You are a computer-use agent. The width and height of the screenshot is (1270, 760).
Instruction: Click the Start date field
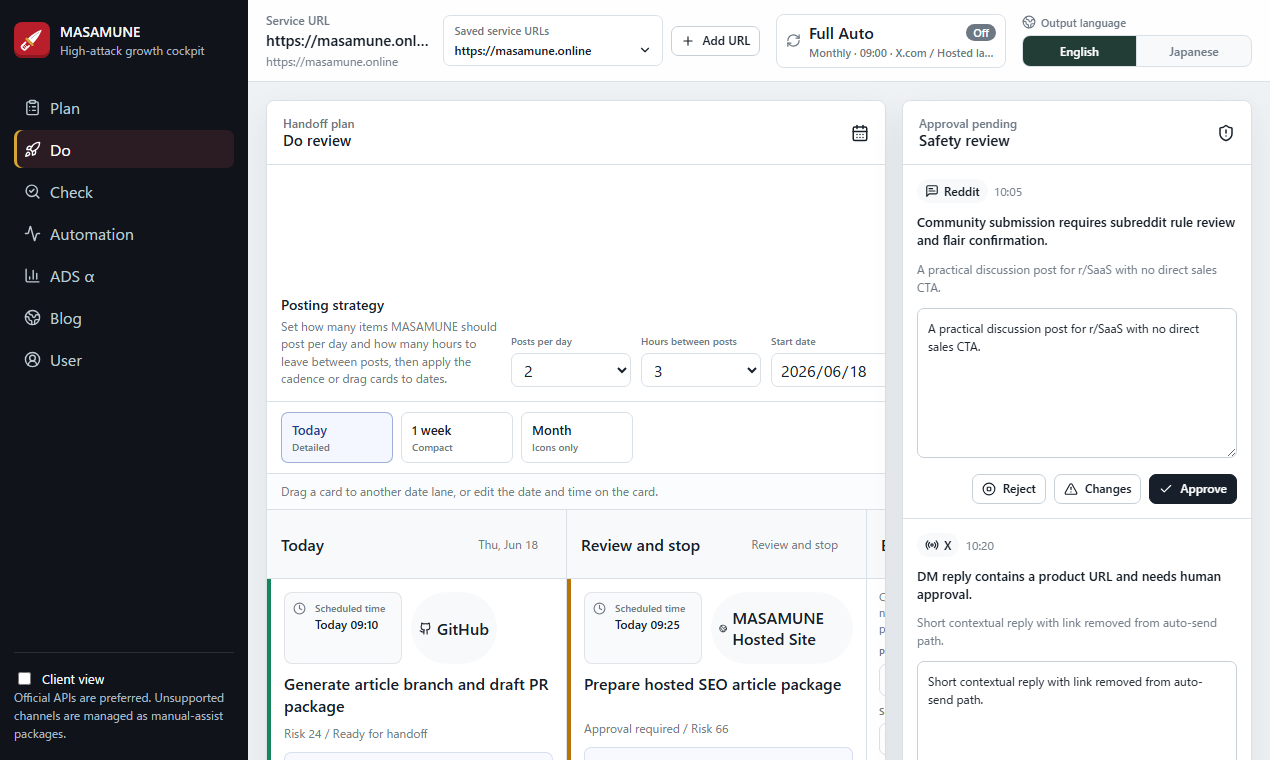[828, 371]
